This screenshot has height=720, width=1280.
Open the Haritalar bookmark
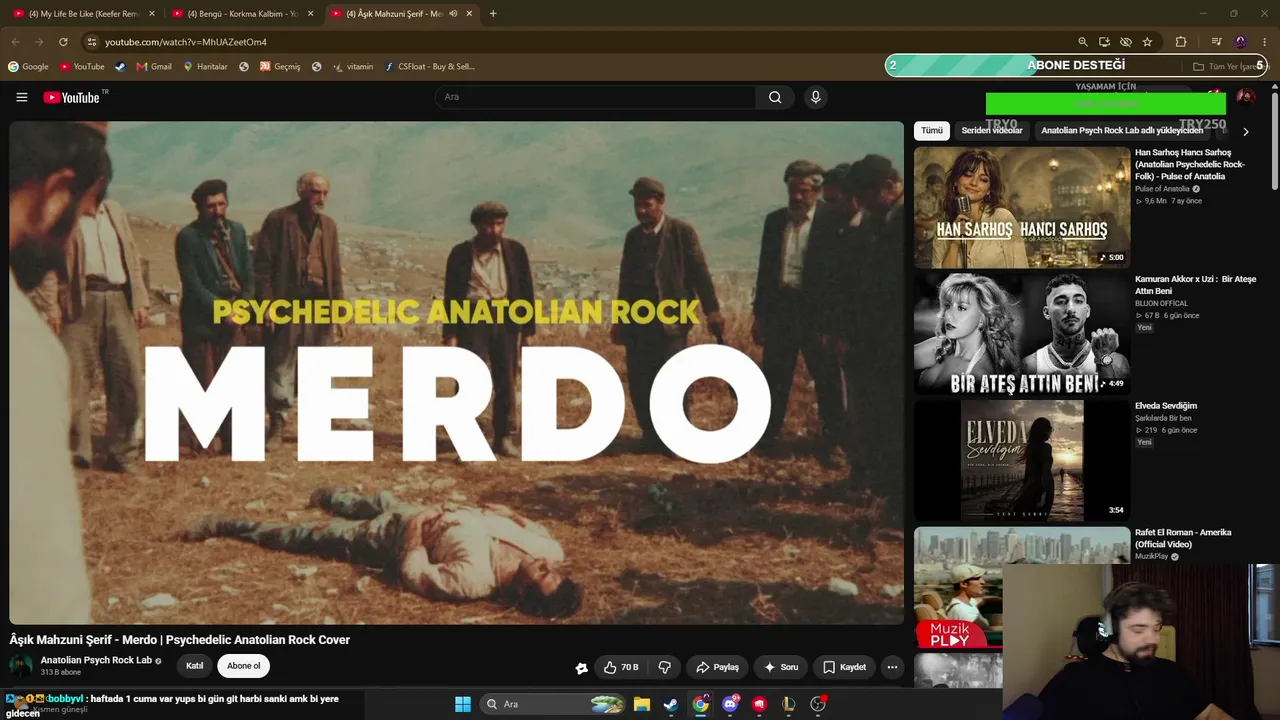tap(205, 67)
